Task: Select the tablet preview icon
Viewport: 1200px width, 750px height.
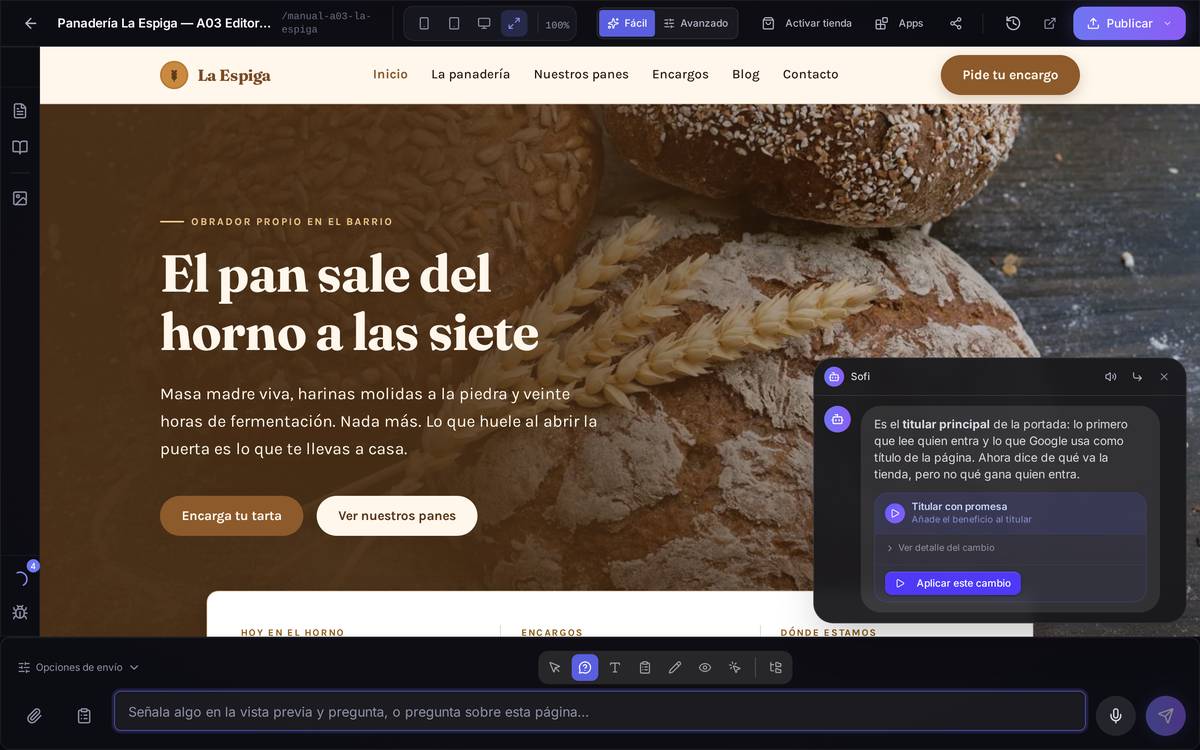Action: (x=454, y=23)
